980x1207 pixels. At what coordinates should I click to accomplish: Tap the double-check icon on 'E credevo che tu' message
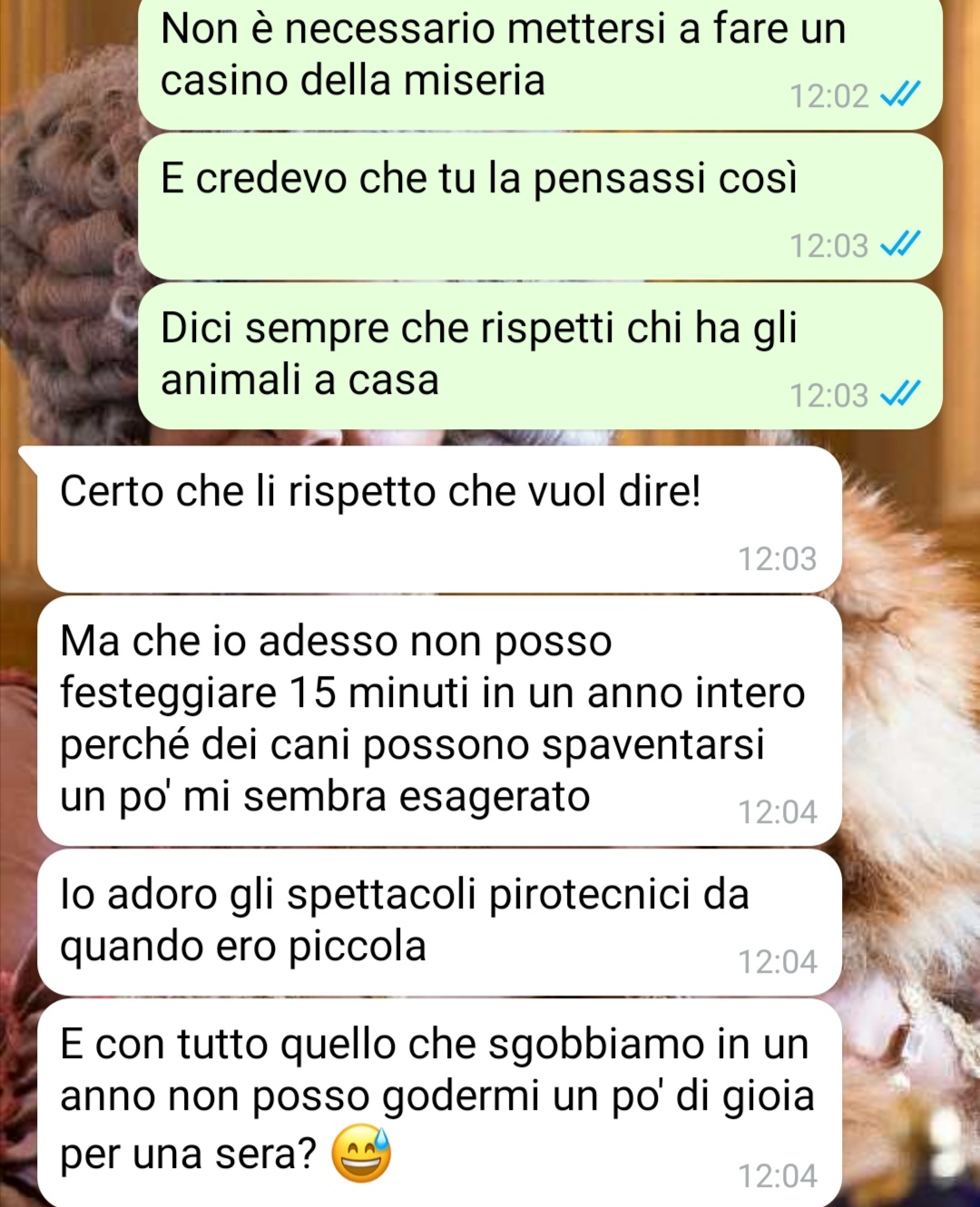tap(901, 244)
